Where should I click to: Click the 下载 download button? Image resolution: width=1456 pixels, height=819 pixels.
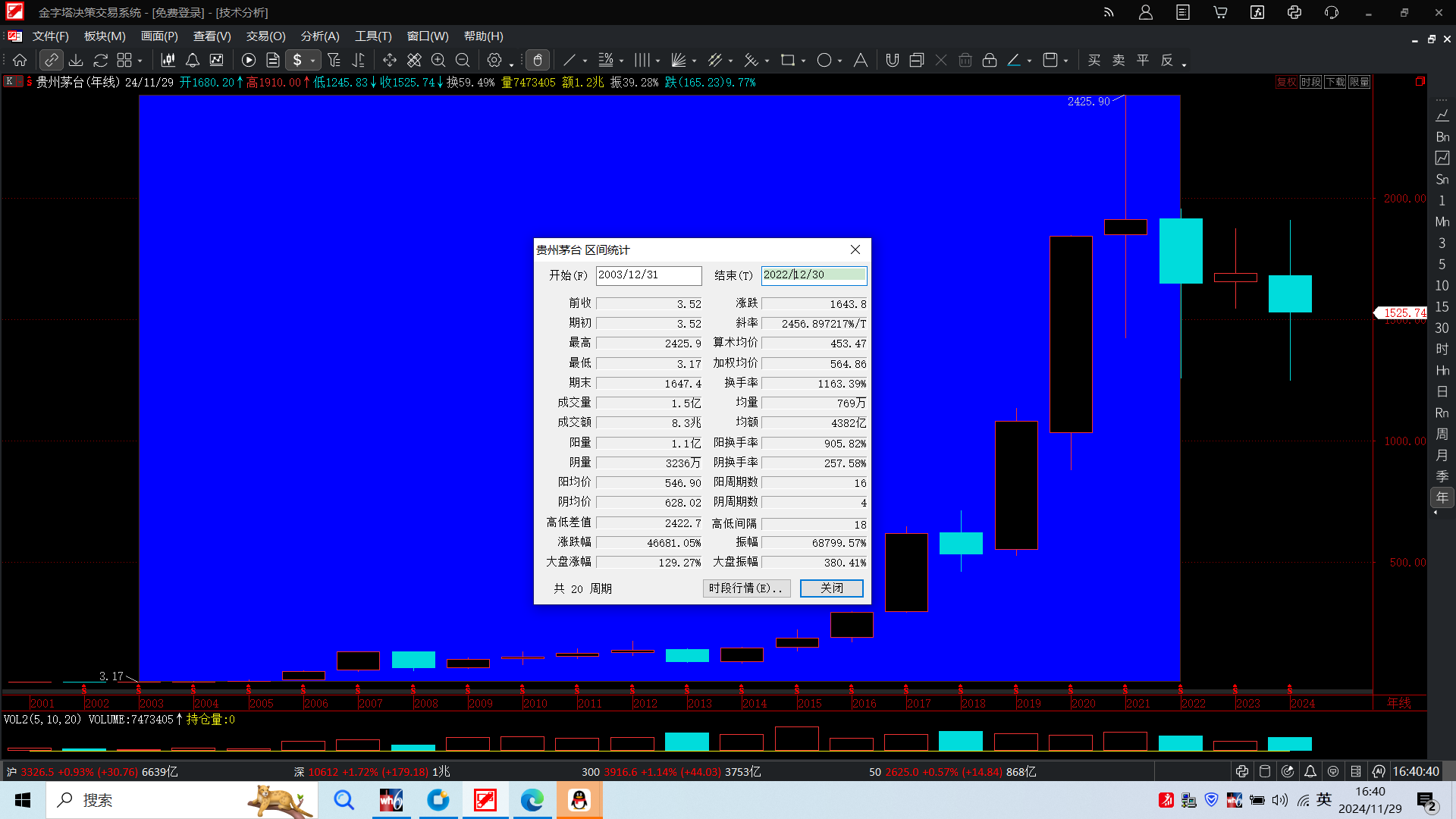[1335, 82]
